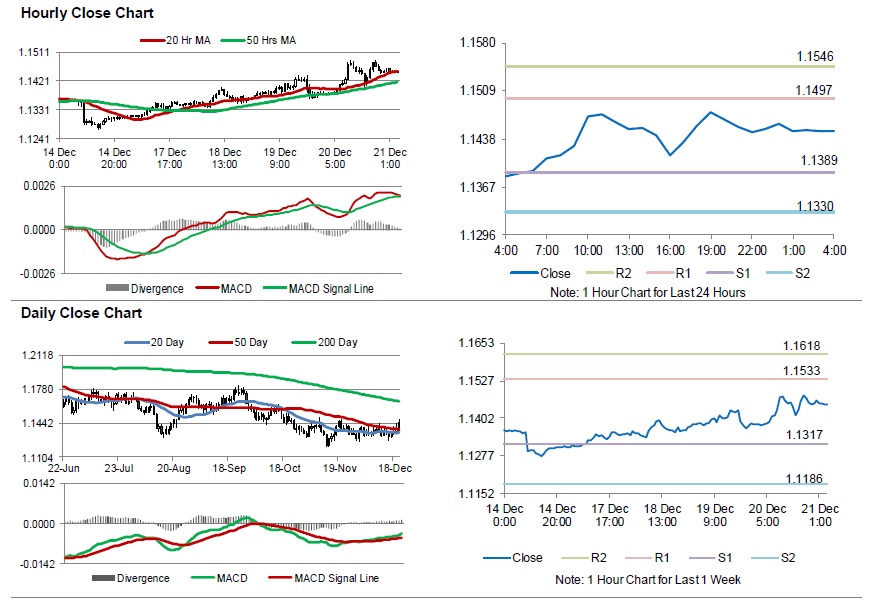The image size is (873, 601).
Task: Click the 22-Jun date axis label
Action: pyautogui.click(x=64, y=467)
